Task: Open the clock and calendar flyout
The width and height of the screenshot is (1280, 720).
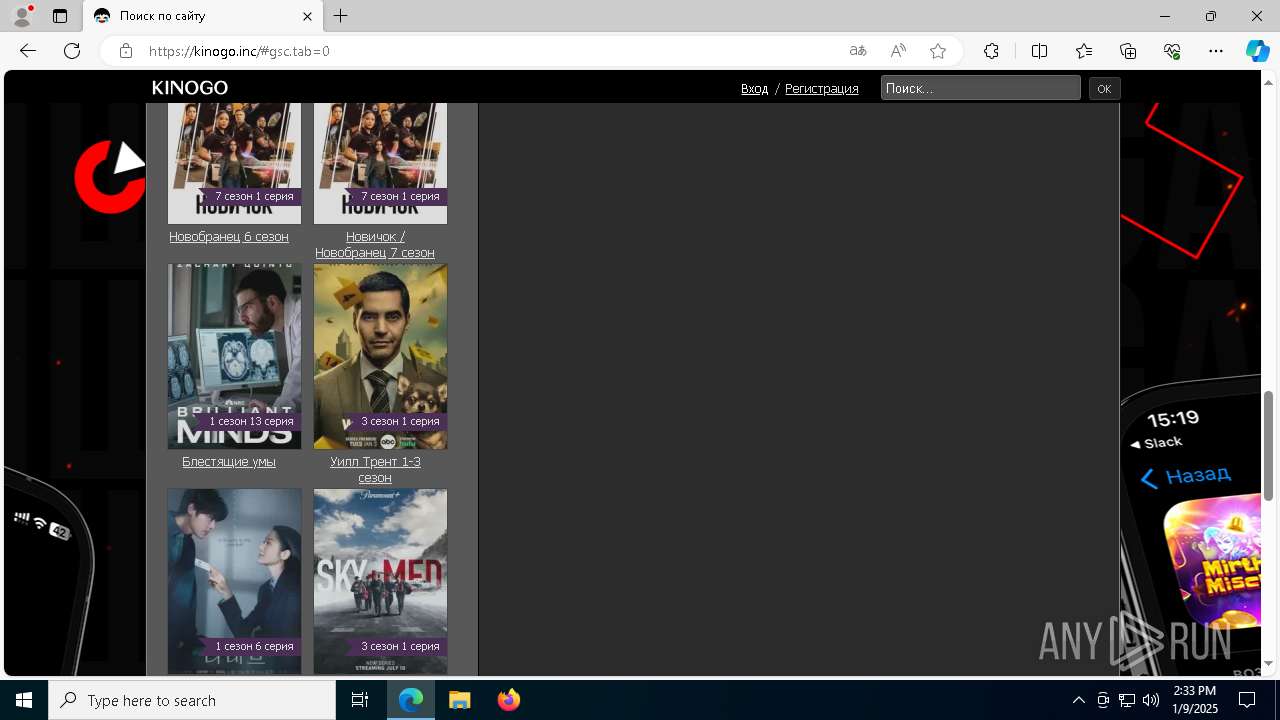Action: (x=1195, y=700)
